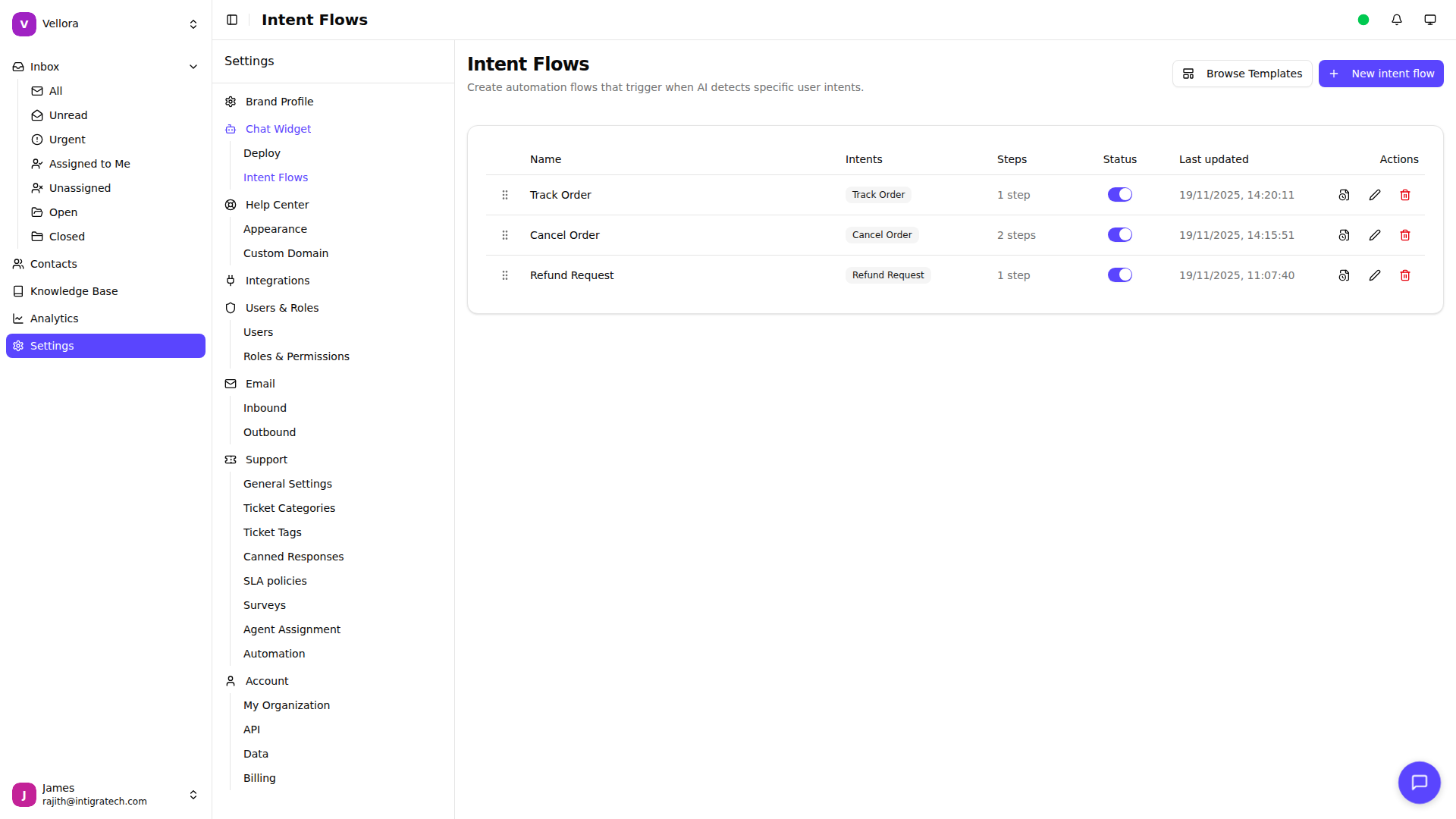Open the Custom Domain page

tap(286, 253)
